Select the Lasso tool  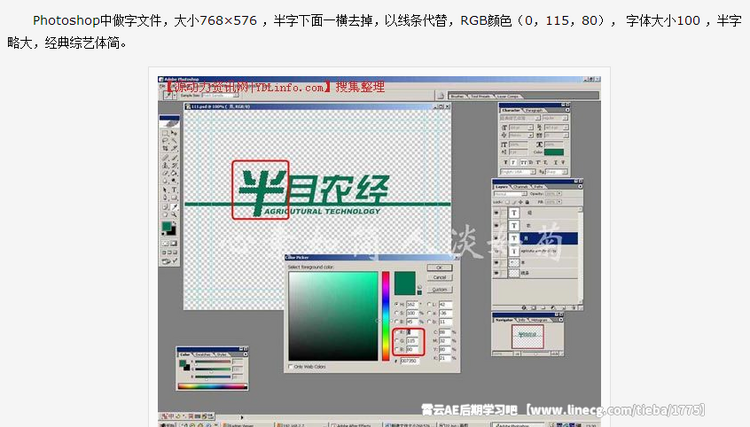pos(165,141)
